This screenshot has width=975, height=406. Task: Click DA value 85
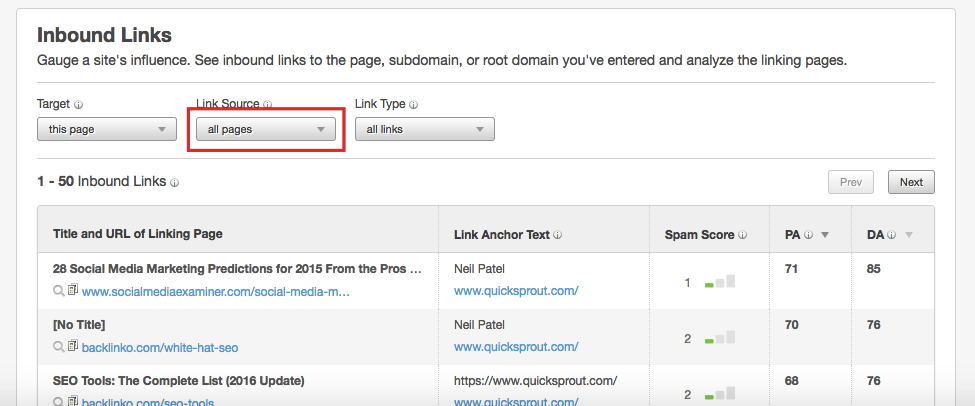click(874, 269)
